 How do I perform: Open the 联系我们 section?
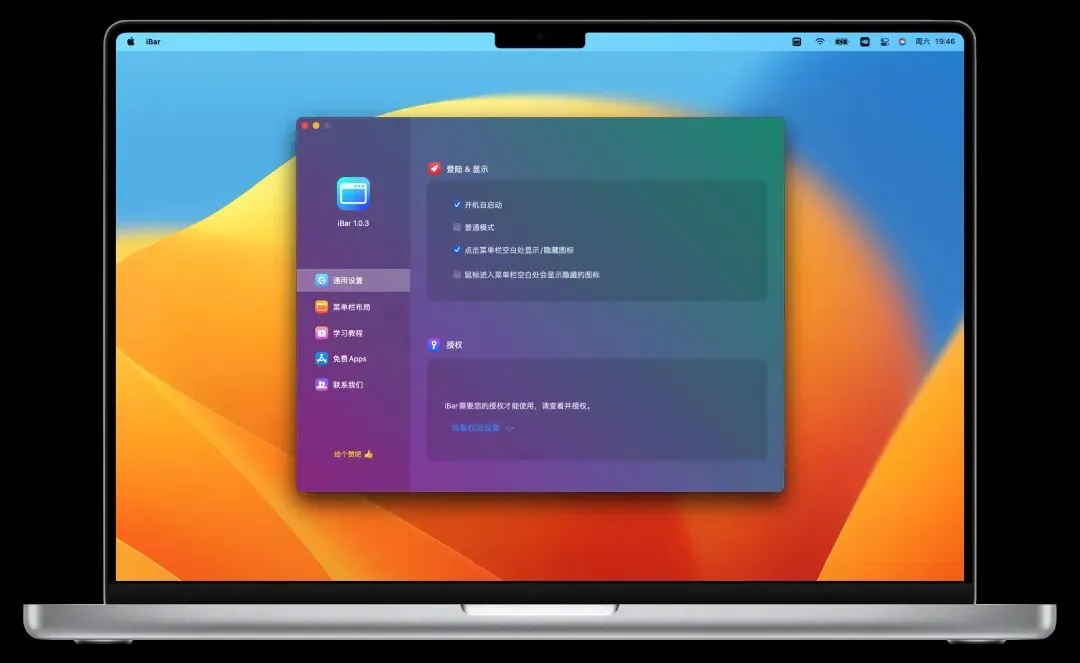pyautogui.click(x=353, y=385)
